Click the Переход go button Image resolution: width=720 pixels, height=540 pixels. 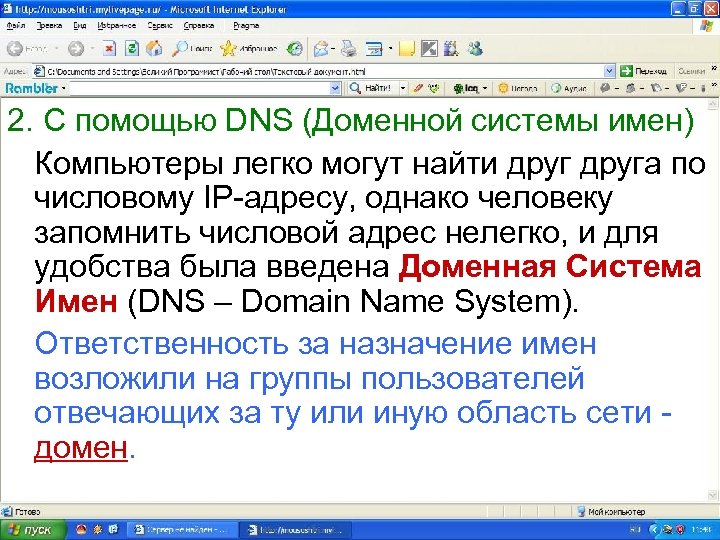click(x=643, y=71)
